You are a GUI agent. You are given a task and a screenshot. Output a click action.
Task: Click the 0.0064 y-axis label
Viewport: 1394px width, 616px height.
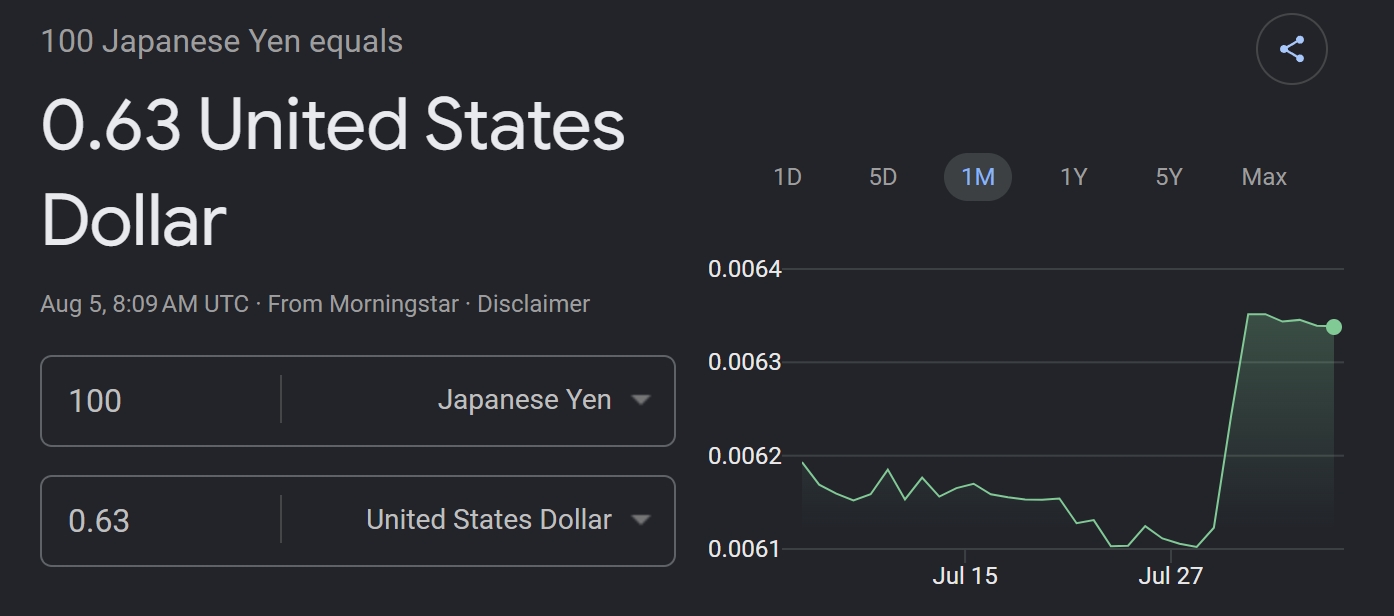[745, 269]
